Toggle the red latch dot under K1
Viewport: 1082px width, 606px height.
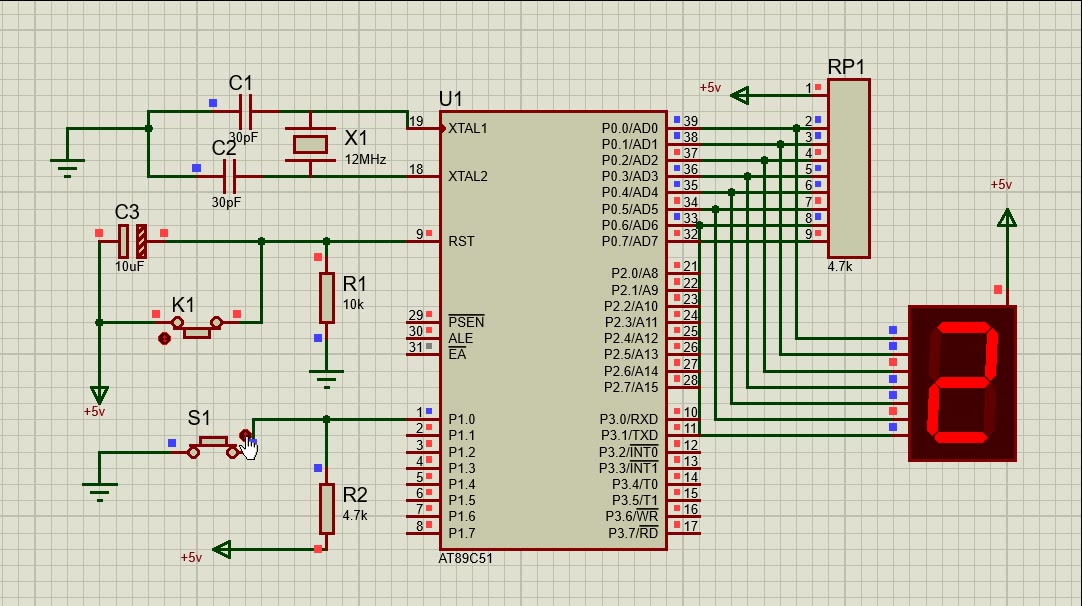click(165, 339)
